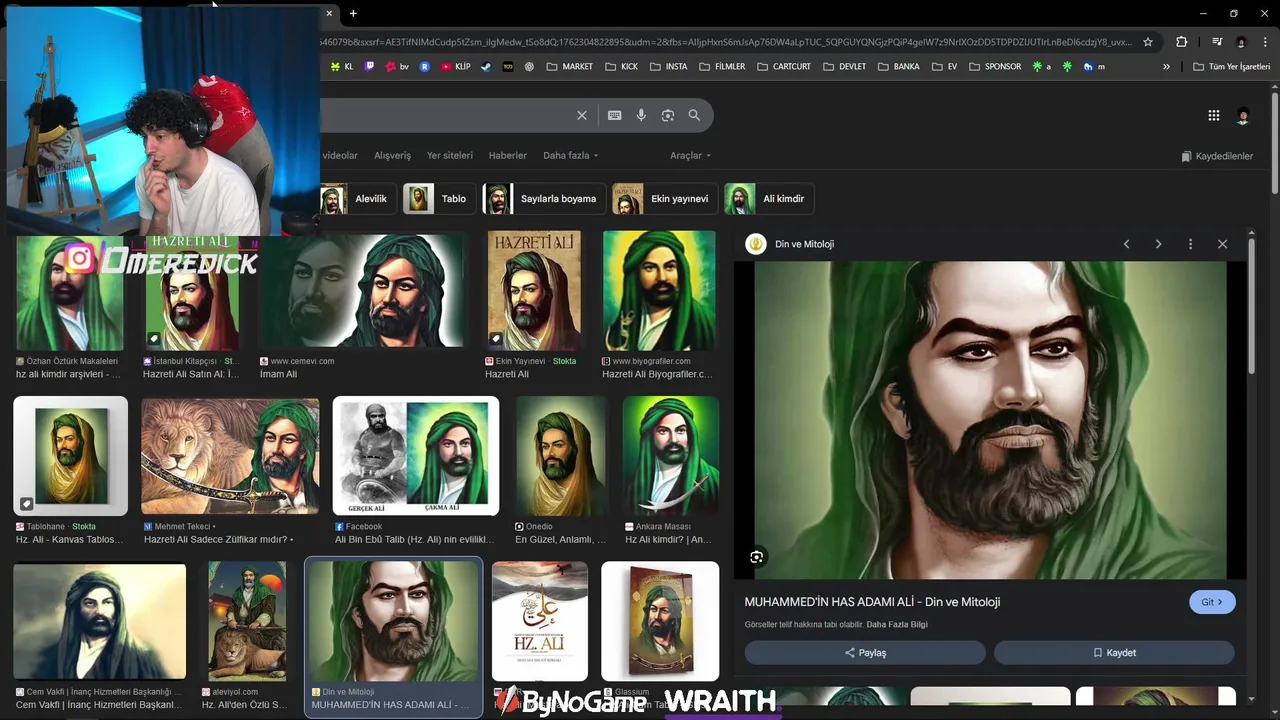1280x720 pixels.
Task: Click the magnifier search icon
Action: (694, 115)
